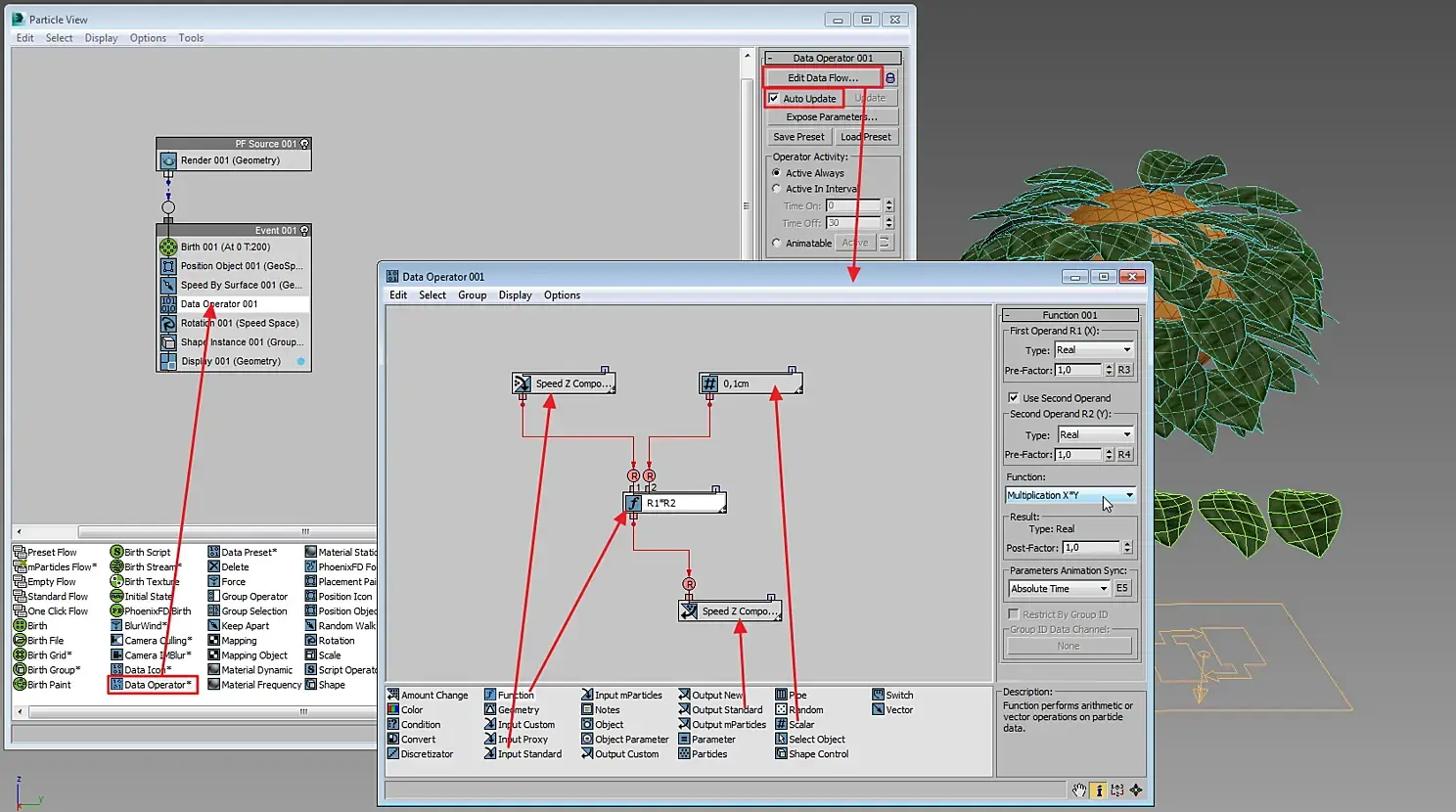Open Display menu in Data Operator window
This screenshot has width=1456, height=812.
click(515, 294)
